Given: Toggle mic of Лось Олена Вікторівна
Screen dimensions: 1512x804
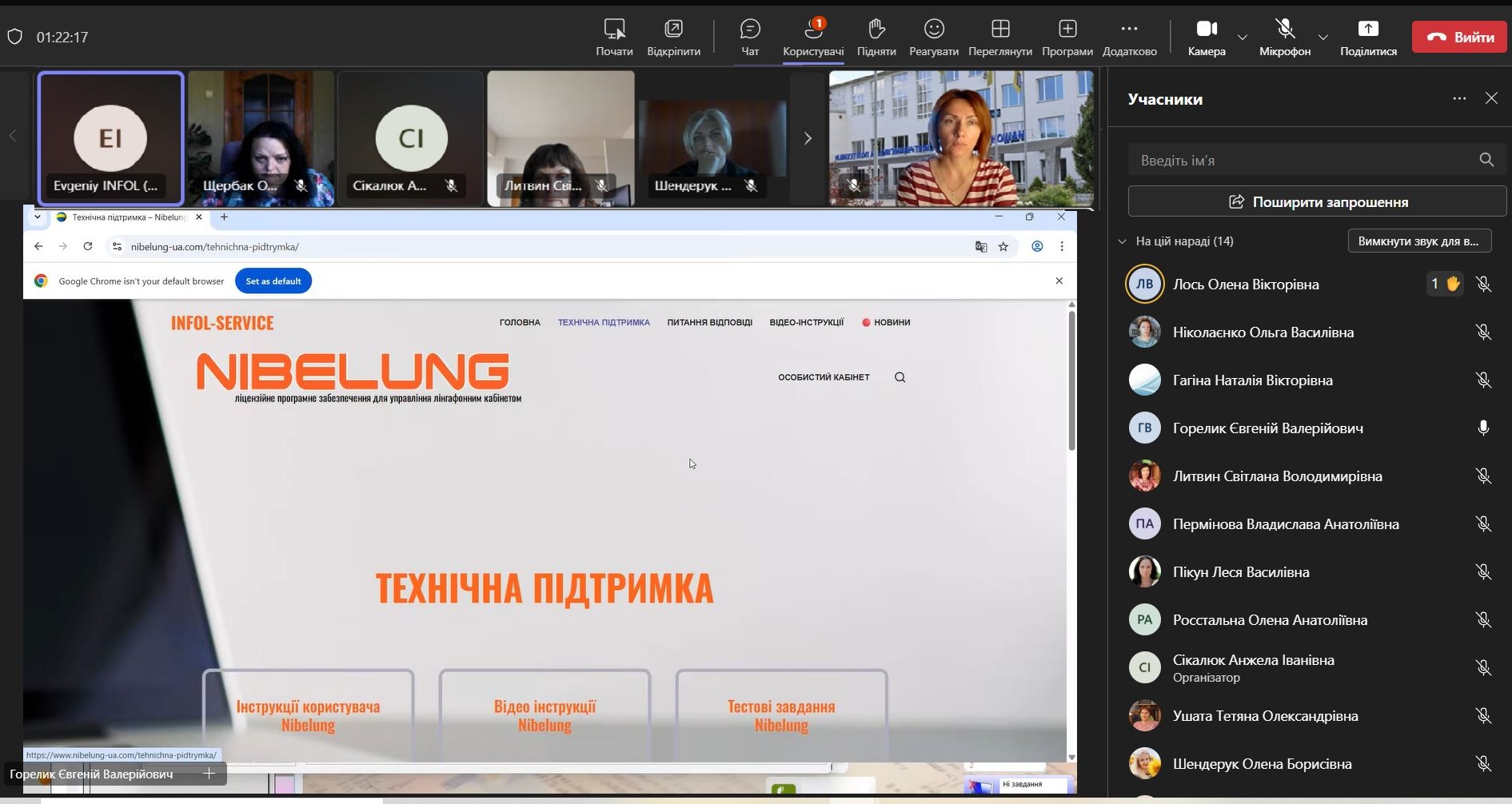Looking at the screenshot, I should click(x=1483, y=284).
